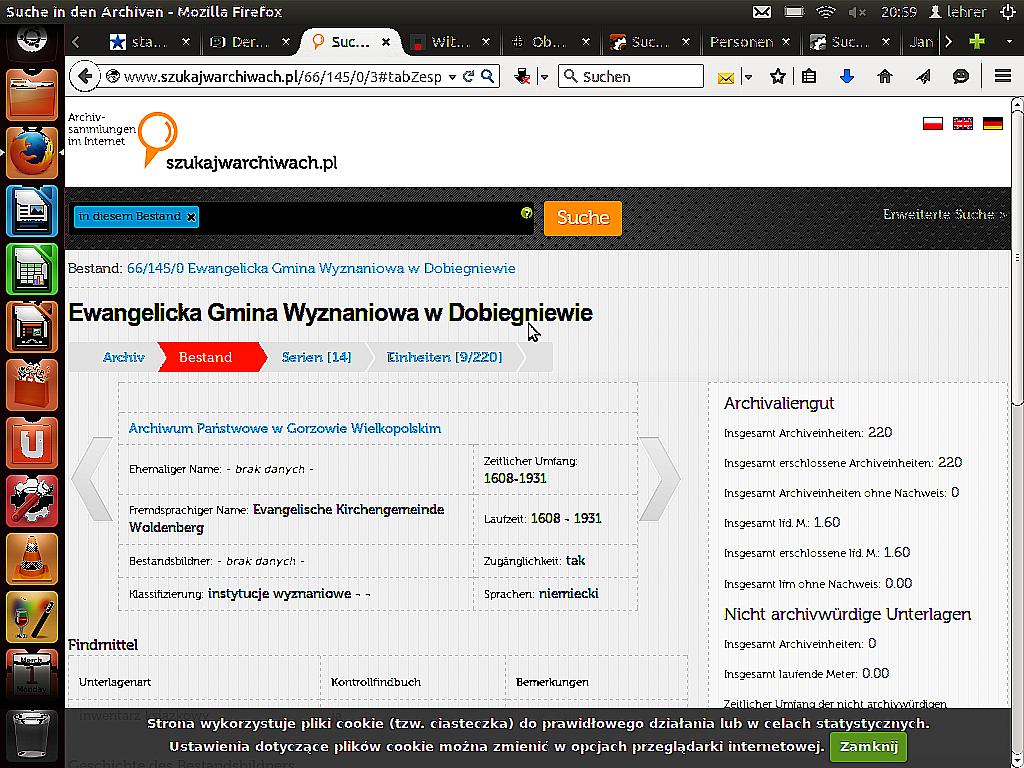
Task: Bookmark this page with star icon
Action: [x=778, y=76]
